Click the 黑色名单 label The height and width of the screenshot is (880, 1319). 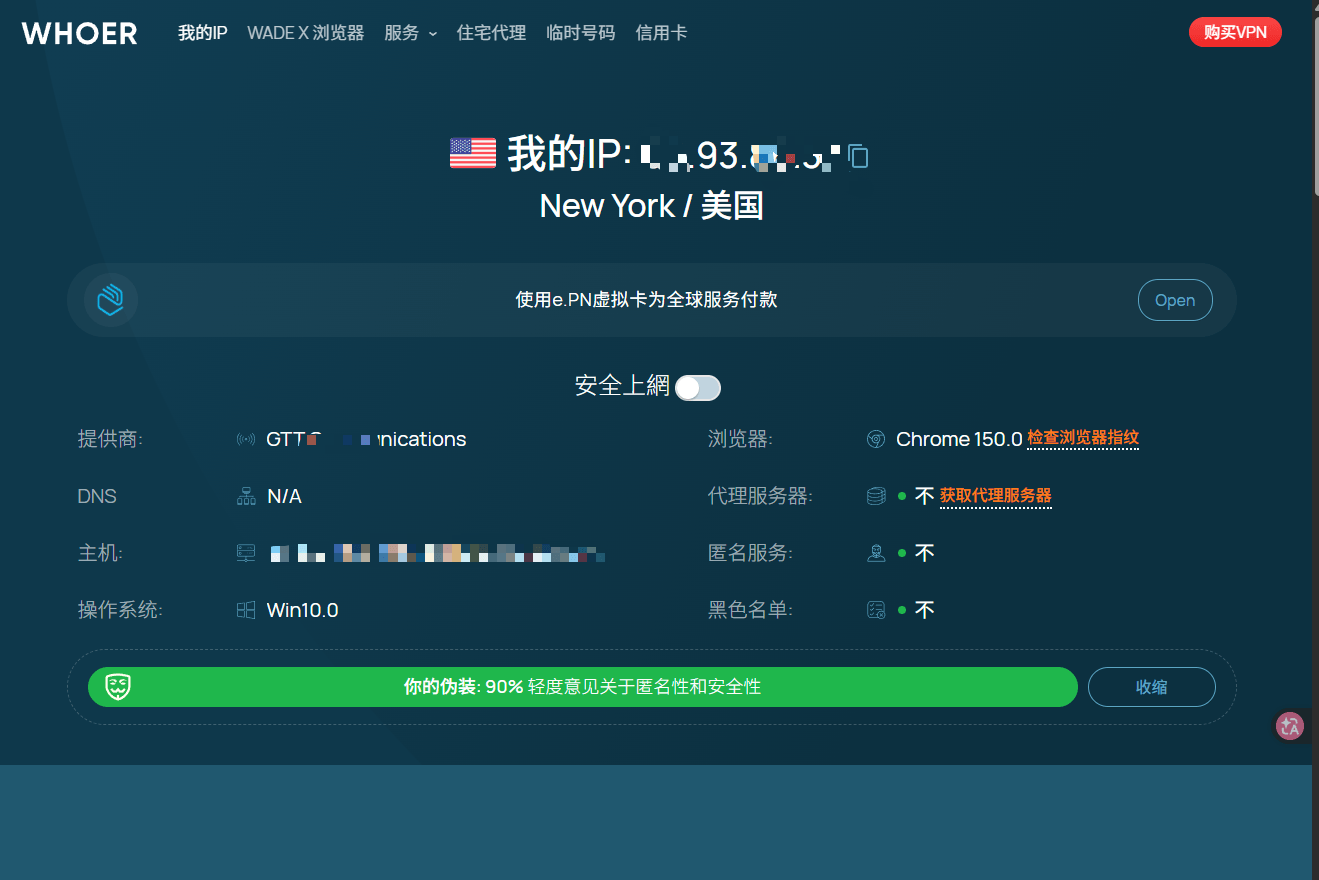coord(750,610)
